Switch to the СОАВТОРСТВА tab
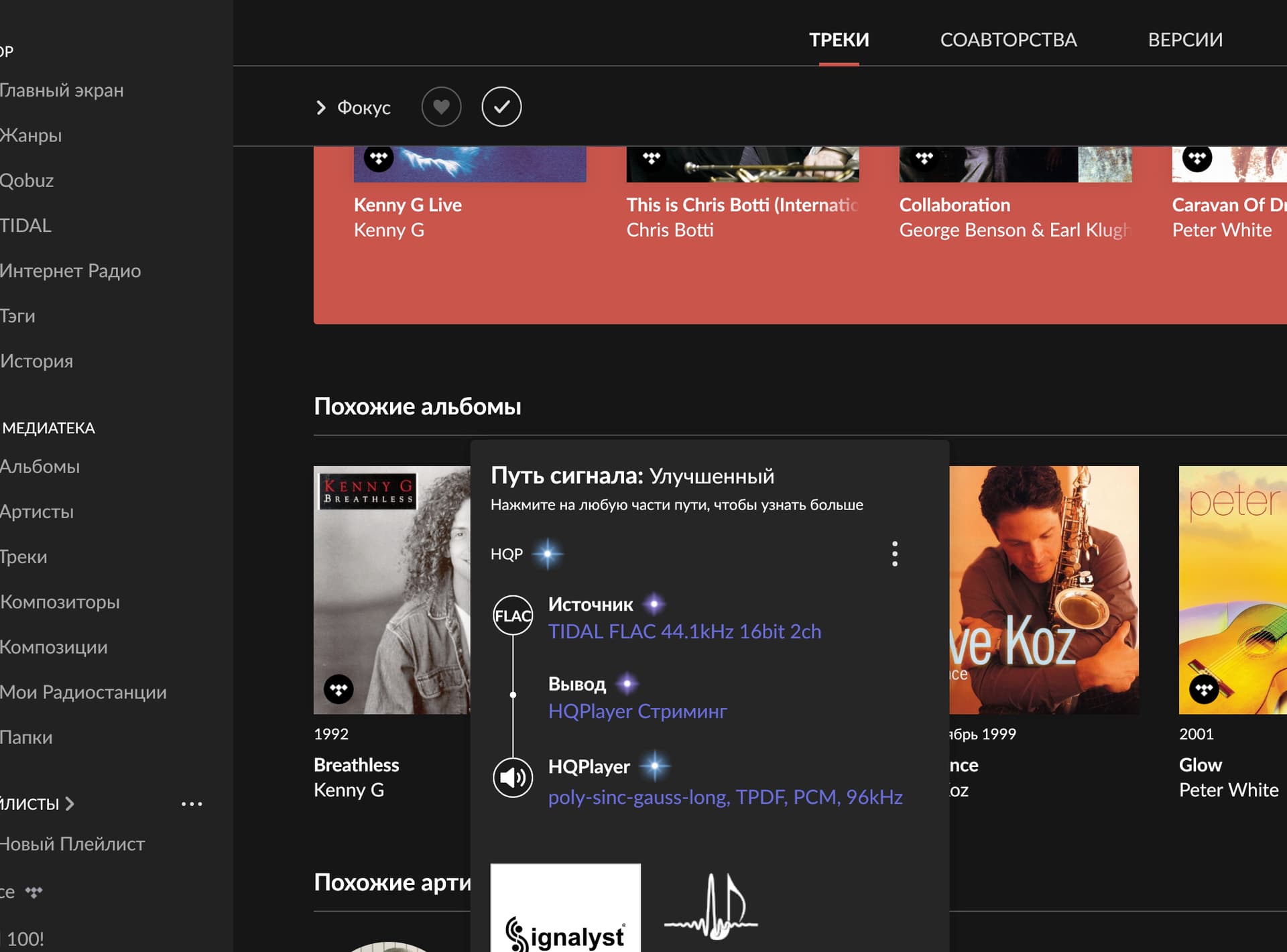 click(1008, 40)
